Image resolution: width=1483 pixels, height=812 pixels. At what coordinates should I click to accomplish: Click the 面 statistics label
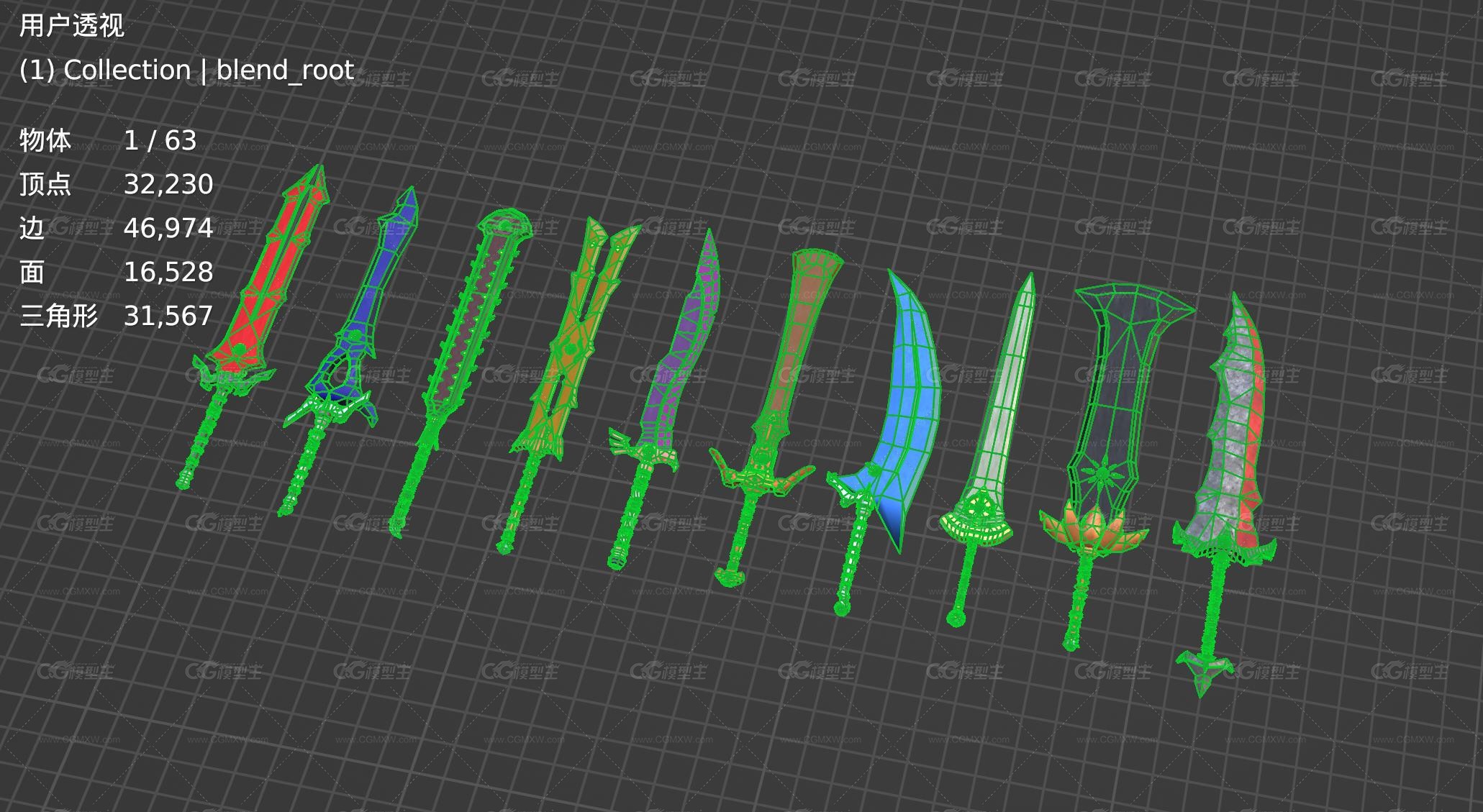click(x=32, y=272)
